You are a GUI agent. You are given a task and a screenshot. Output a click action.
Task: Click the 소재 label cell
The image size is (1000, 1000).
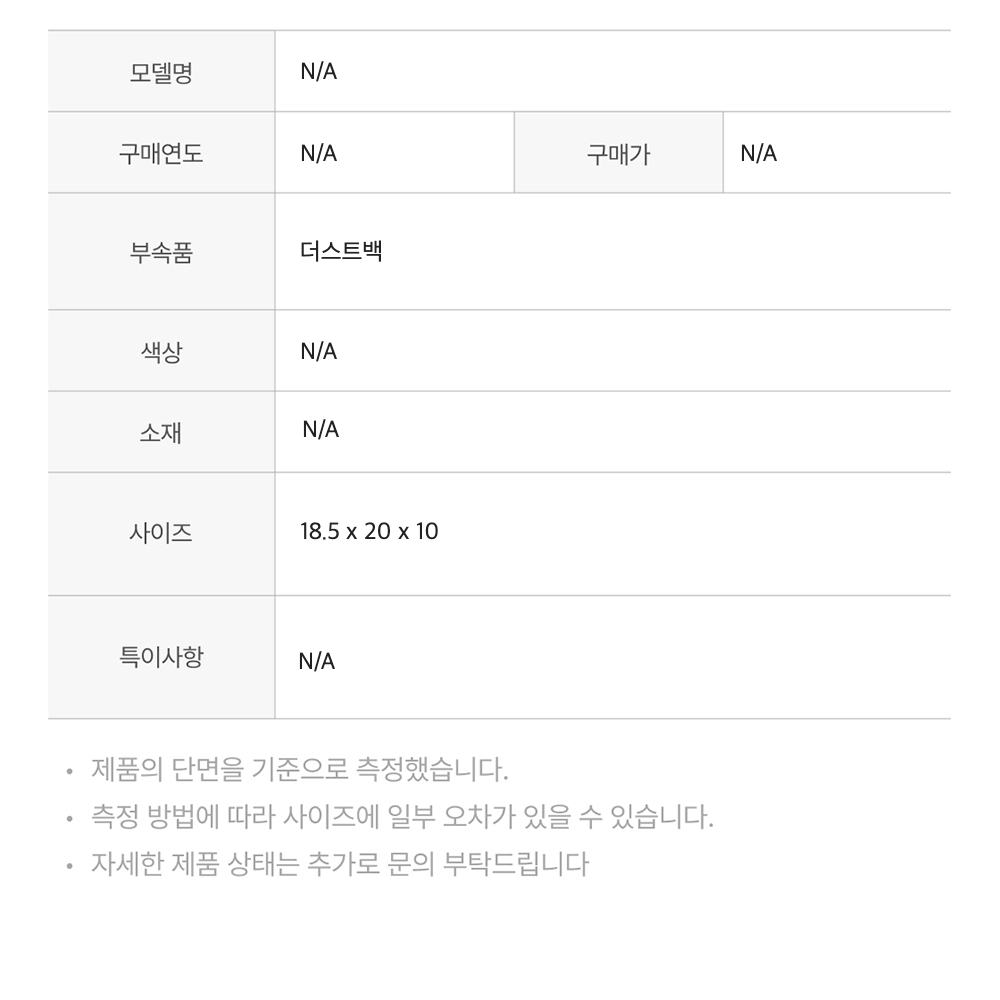pyautogui.click(x=161, y=433)
